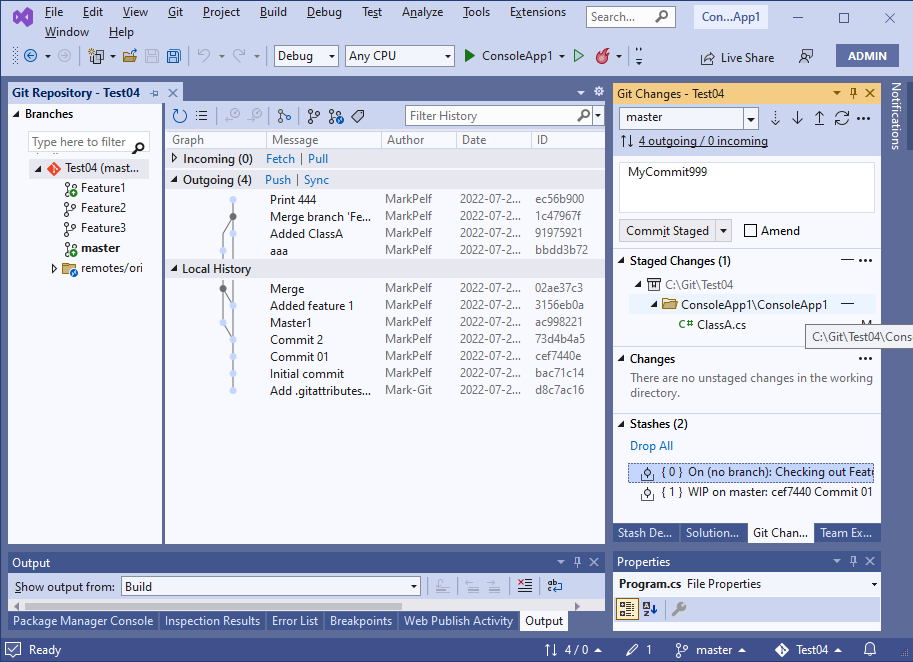Click the Push up-arrow icon in Git Changes
913x662 pixels.
[x=819, y=119]
